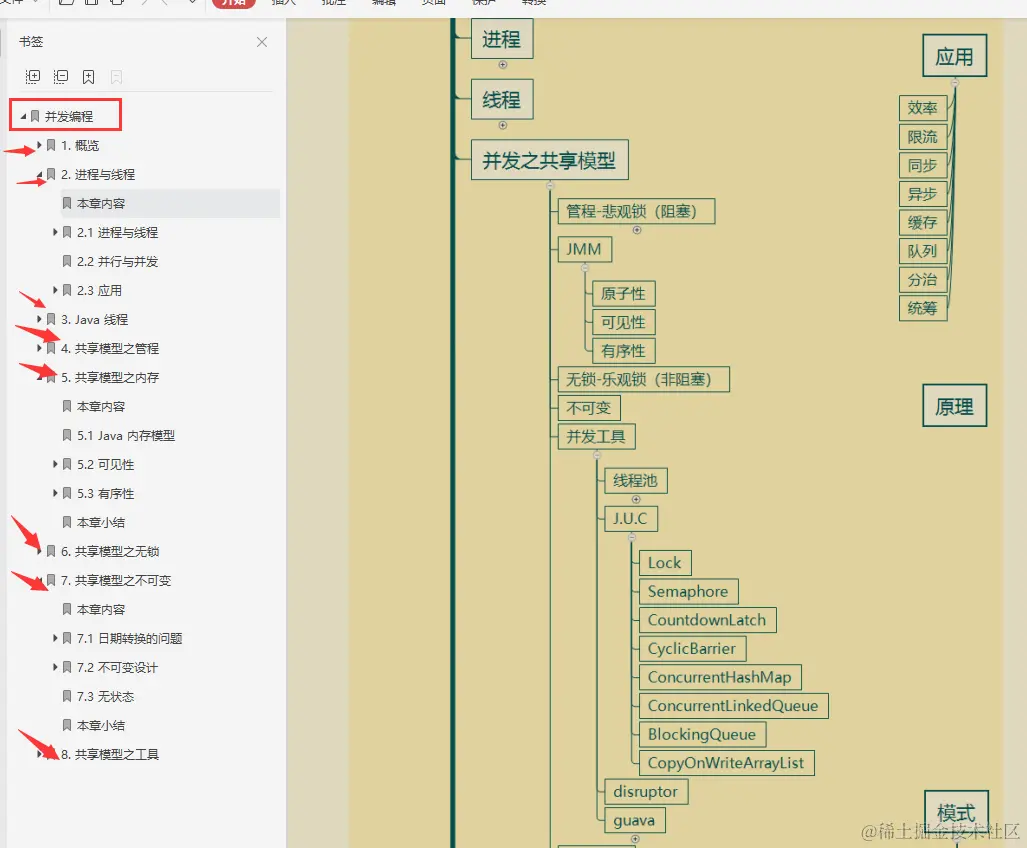Open the 文件 menu dropdown arrow
The width and height of the screenshot is (1027, 848).
tap(38, 3)
